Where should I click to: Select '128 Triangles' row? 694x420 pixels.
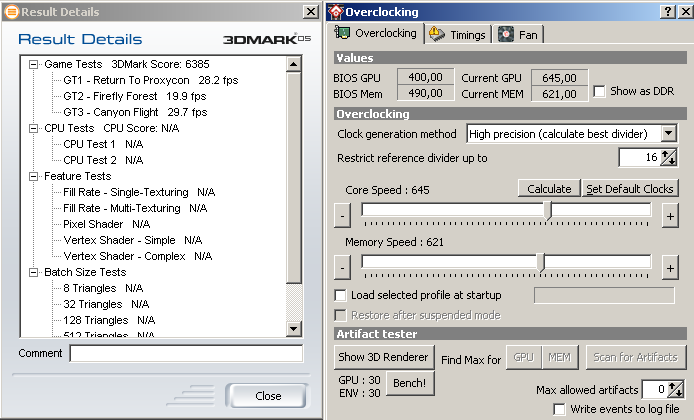coord(109,320)
